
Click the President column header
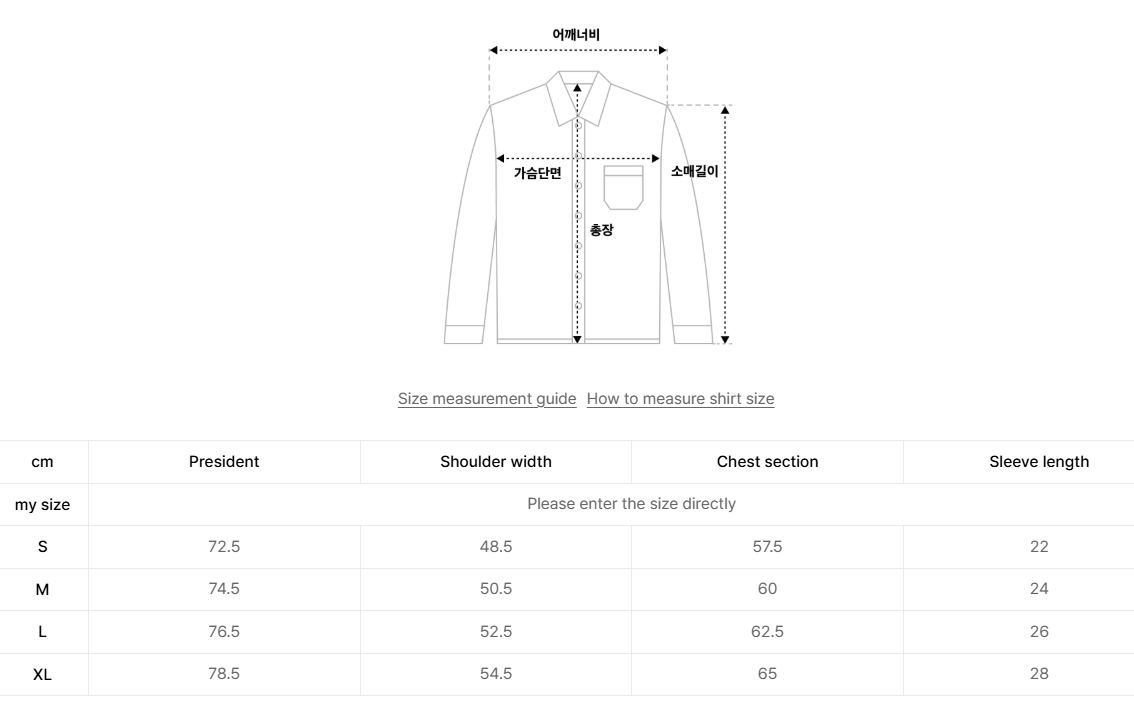point(224,462)
